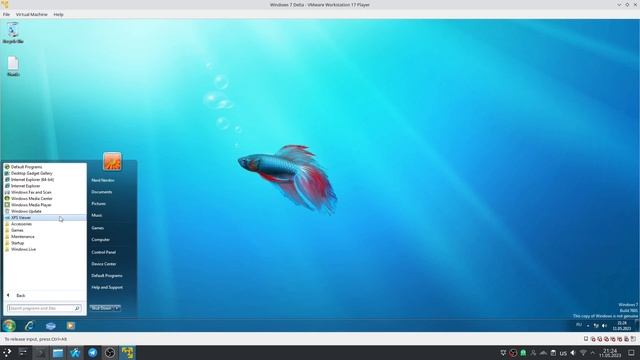Image resolution: width=640 pixels, height=360 pixels.
Task: Open KDE application launcher on host panel
Action: tap(7, 353)
